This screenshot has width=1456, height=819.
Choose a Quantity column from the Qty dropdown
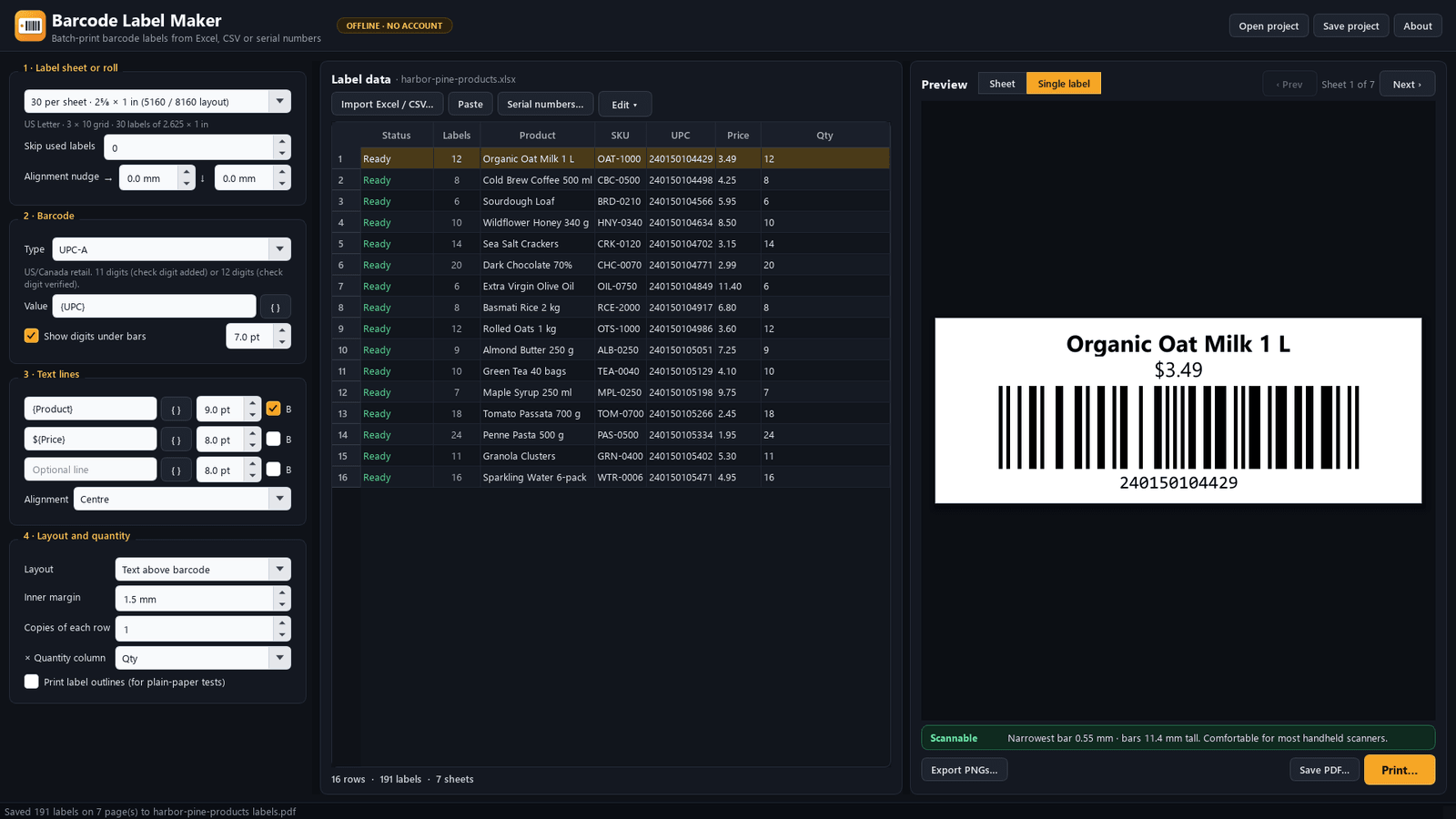tap(203, 658)
